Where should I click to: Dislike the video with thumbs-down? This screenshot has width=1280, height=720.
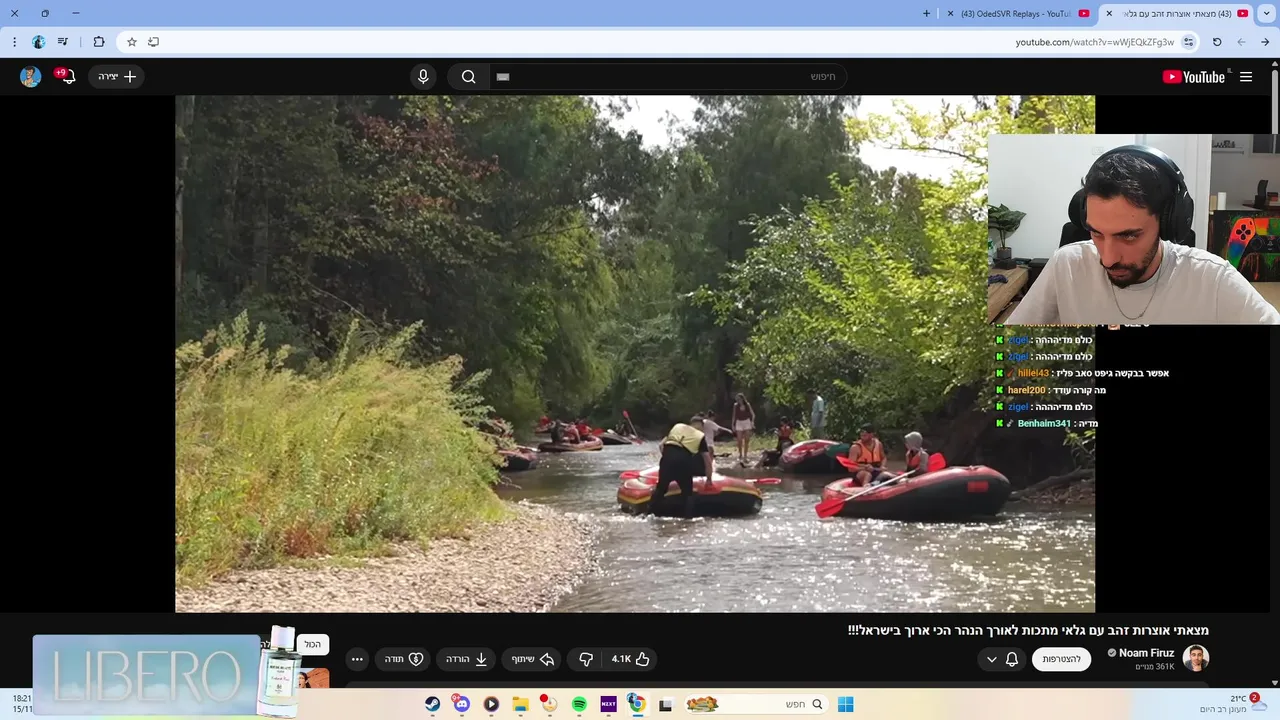tap(586, 659)
